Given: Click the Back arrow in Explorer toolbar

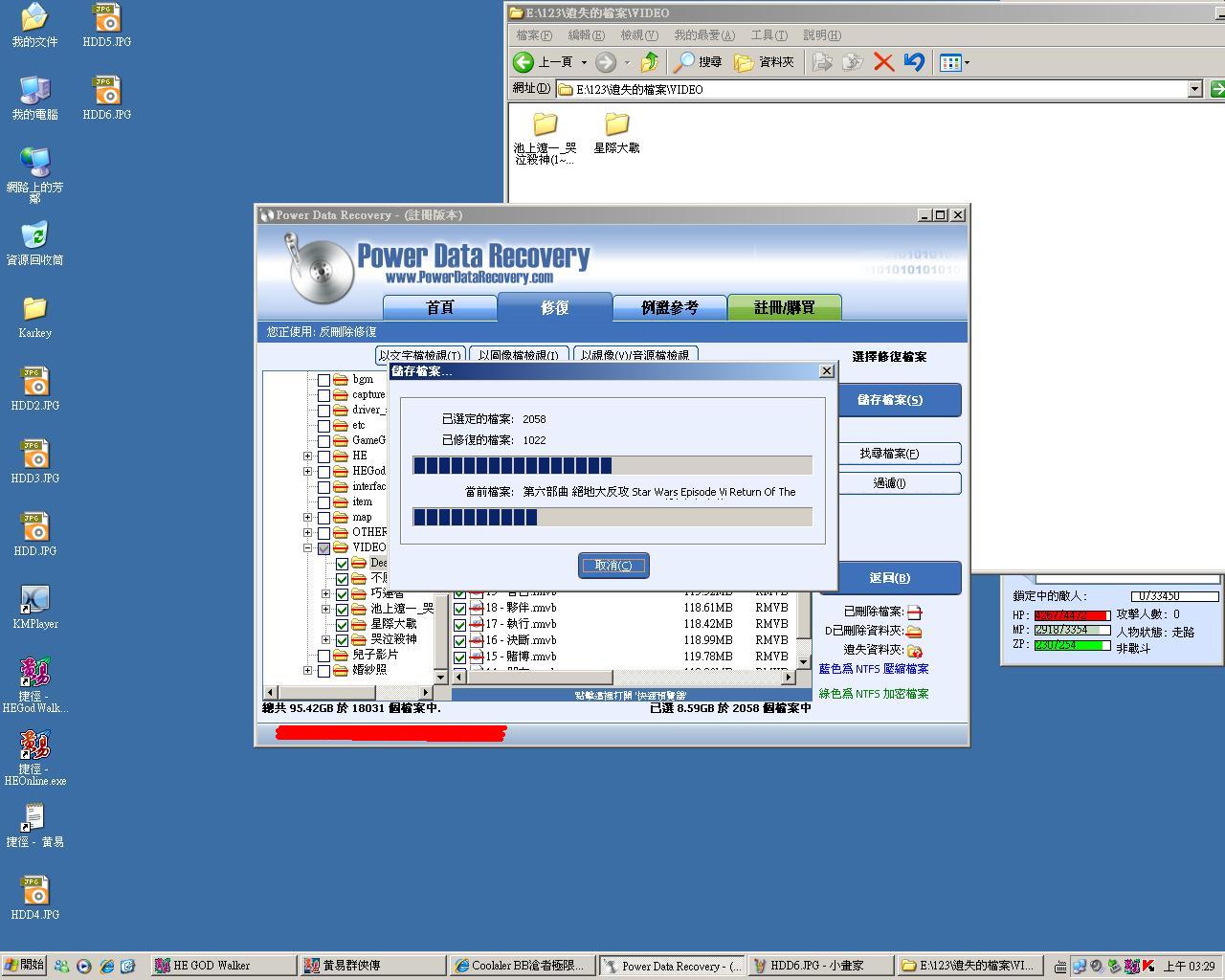Looking at the screenshot, I should coord(523,62).
